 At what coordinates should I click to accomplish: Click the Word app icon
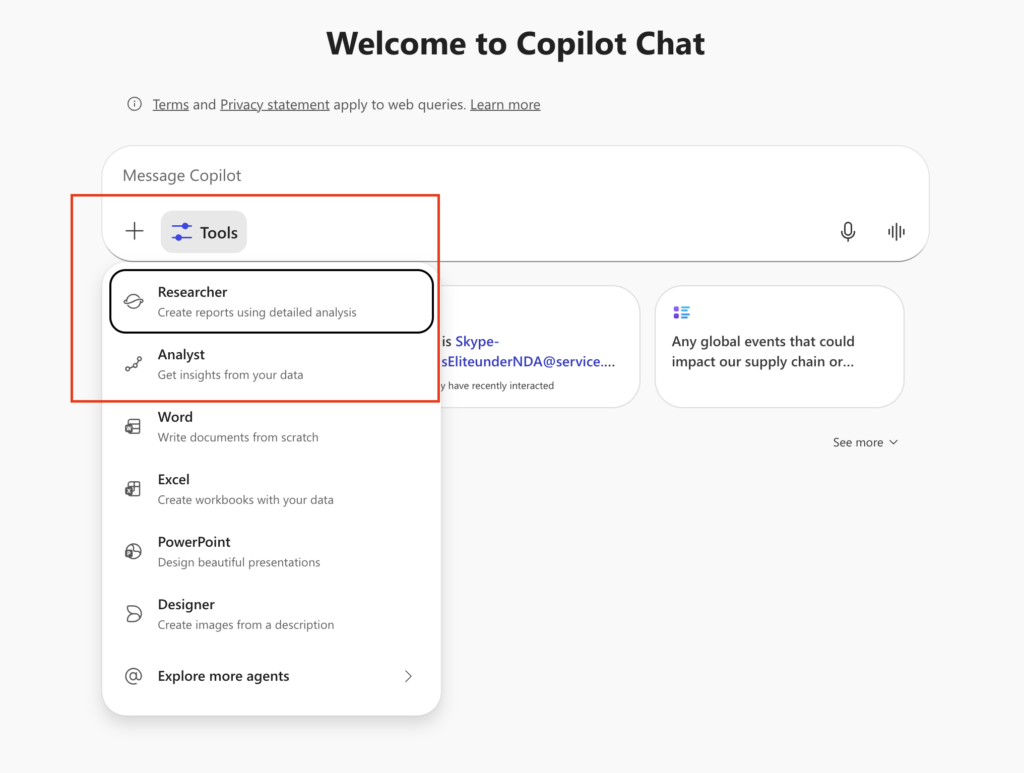[133, 427]
